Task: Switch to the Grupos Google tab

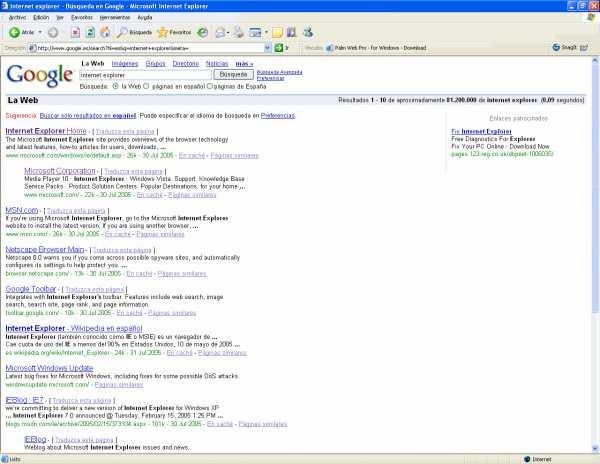Action: [x=155, y=64]
